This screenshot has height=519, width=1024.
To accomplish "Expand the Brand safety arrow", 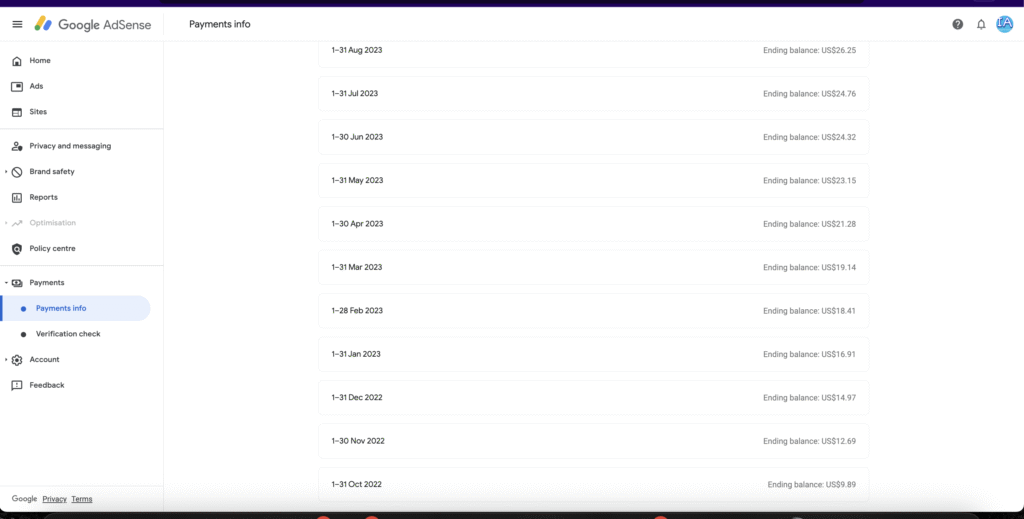I will point(6,172).
